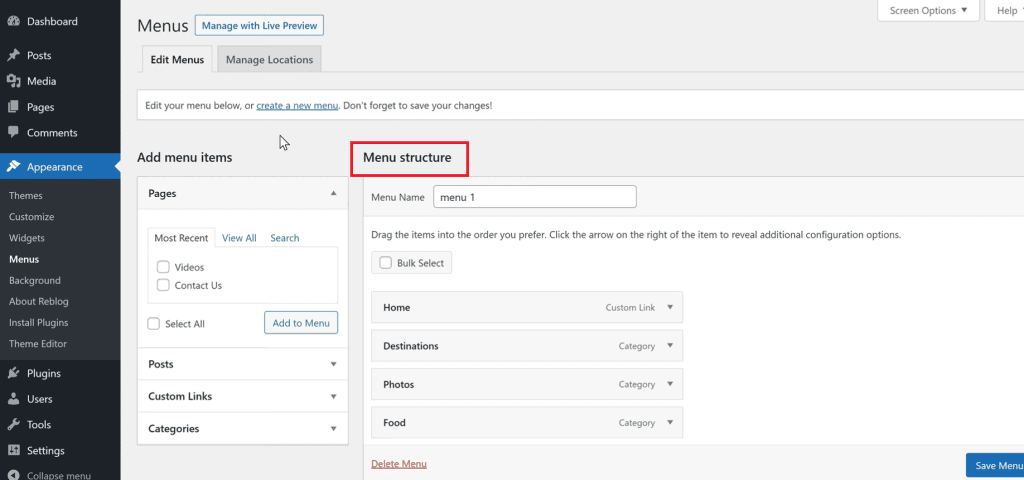
Task: Switch to the View All pages tab
Action: 239,238
